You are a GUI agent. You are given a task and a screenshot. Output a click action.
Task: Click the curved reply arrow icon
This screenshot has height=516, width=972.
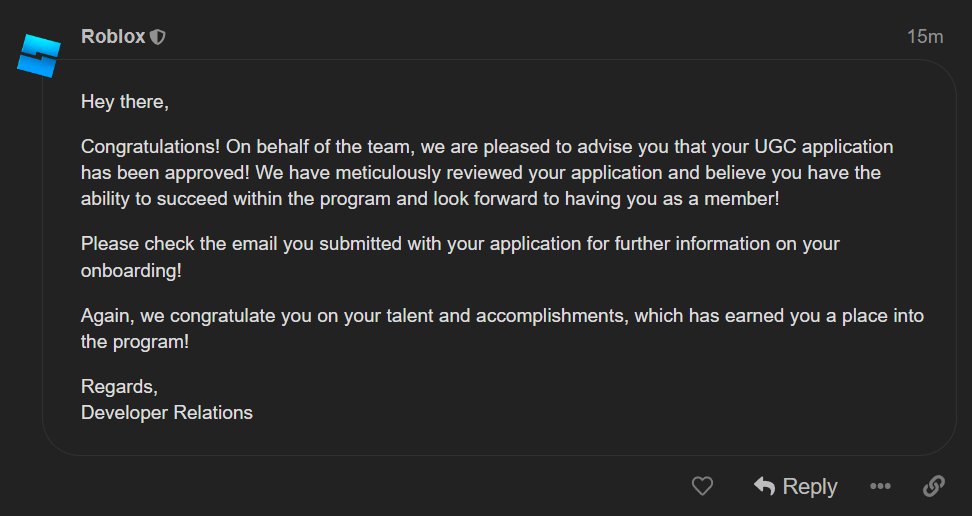tap(764, 486)
